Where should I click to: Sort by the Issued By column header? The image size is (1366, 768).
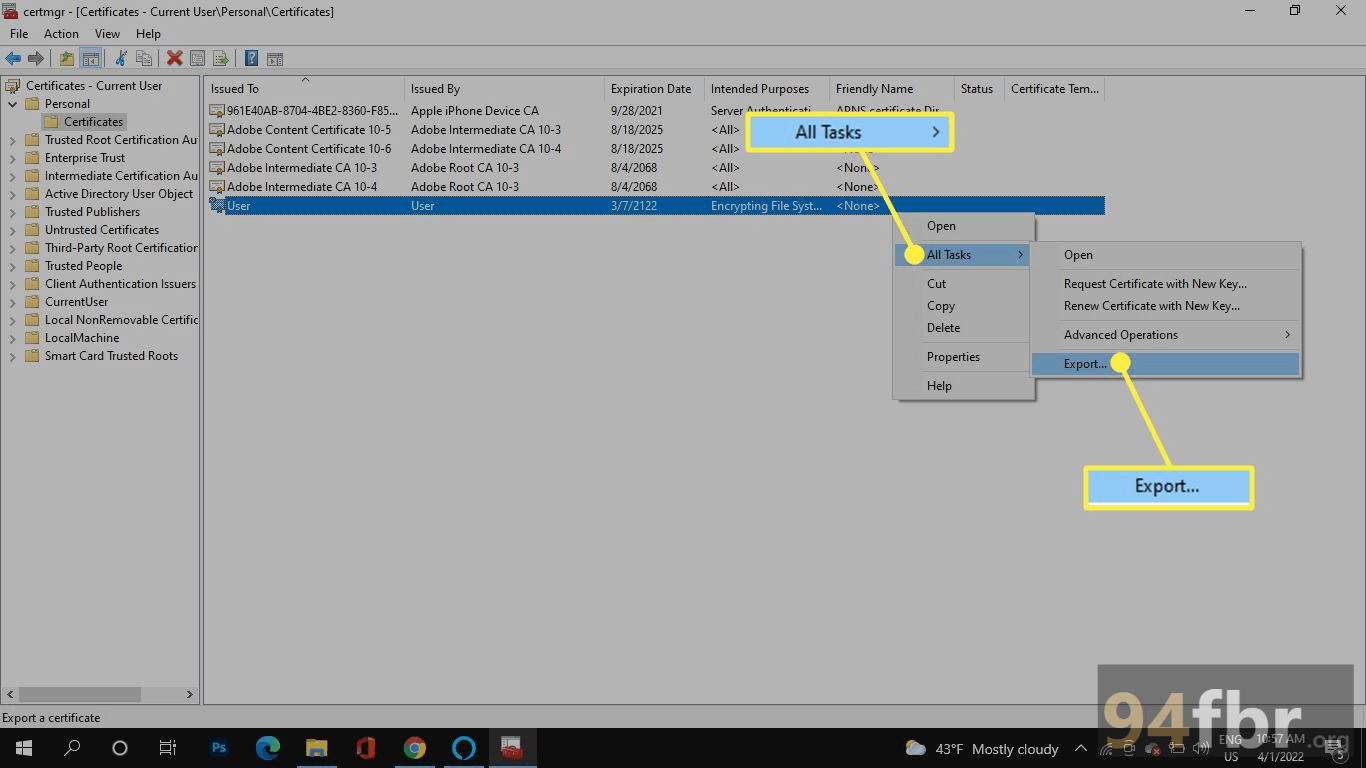pos(504,89)
